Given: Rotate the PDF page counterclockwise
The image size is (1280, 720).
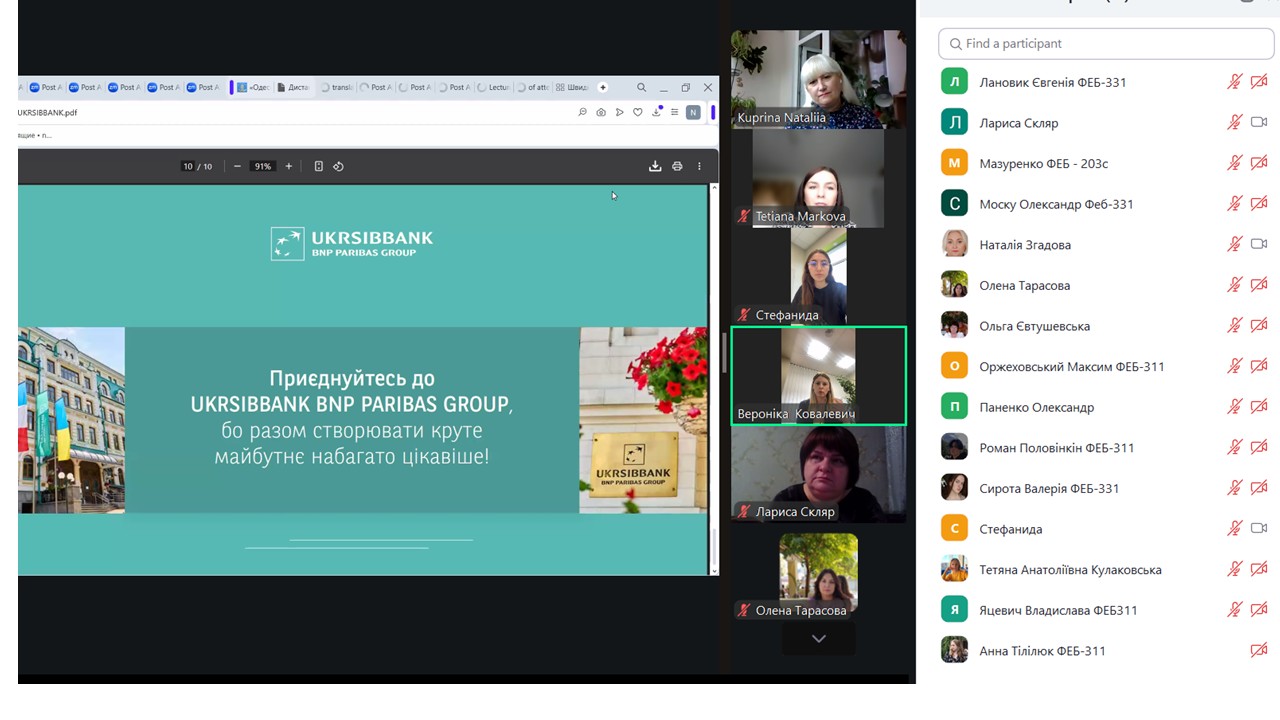Looking at the screenshot, I should pyautogui.click(x=338, y=166).
